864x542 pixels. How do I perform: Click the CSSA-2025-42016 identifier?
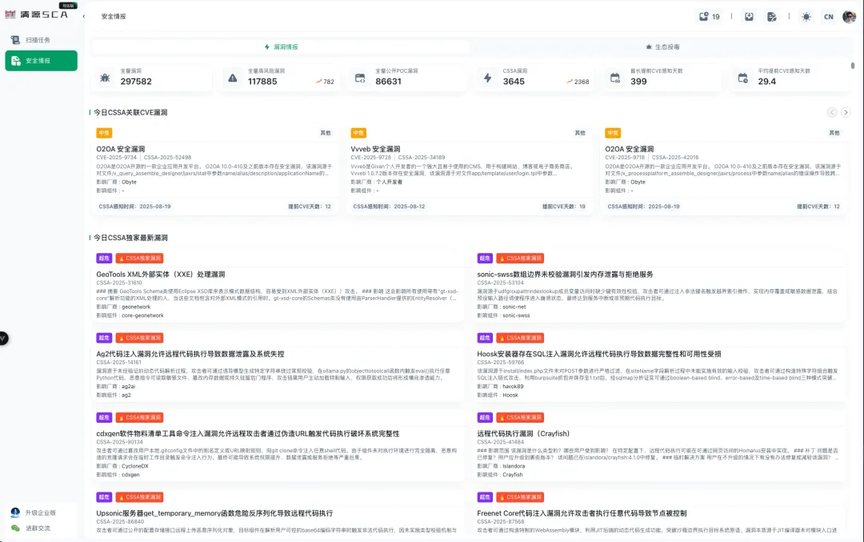point(675,158)
